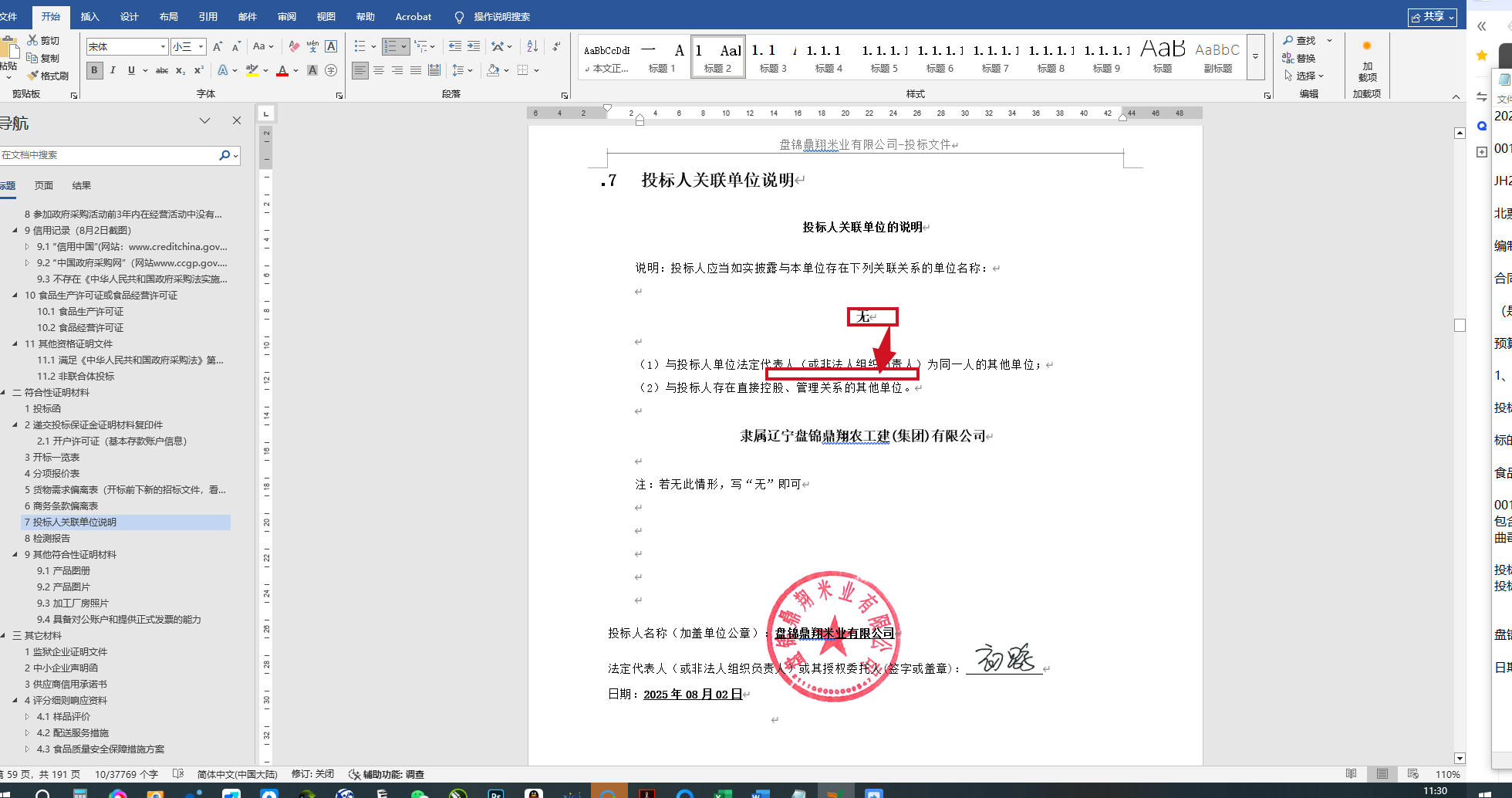Clear all formatting with the eraser icon
Image resolution: width=1512 pixels, height=798 pixels.
tap(294, 46)
